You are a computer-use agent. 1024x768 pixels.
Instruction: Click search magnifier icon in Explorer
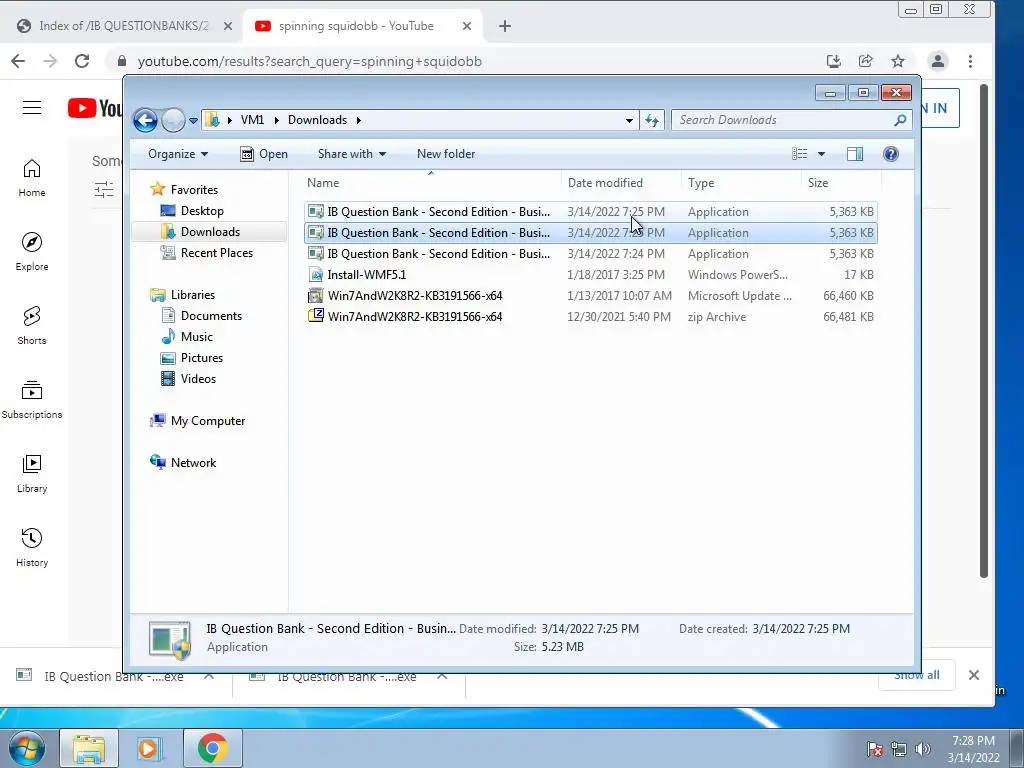[901, 120]
